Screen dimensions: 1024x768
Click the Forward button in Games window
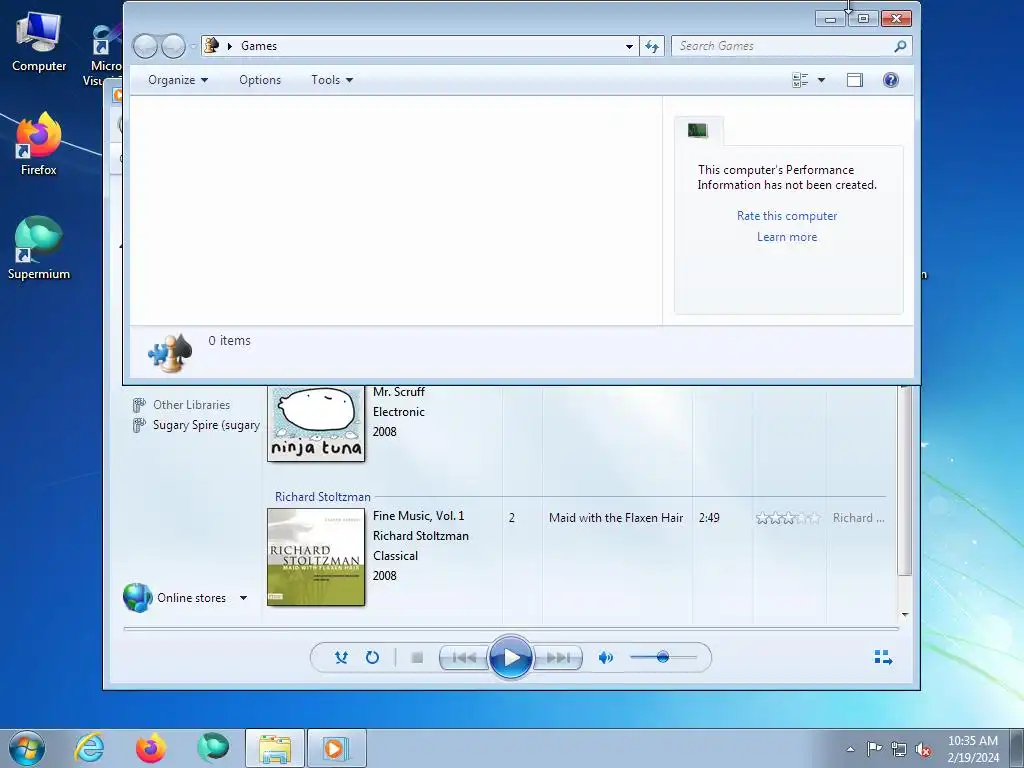pyautogui.click(x=173, y=46)
